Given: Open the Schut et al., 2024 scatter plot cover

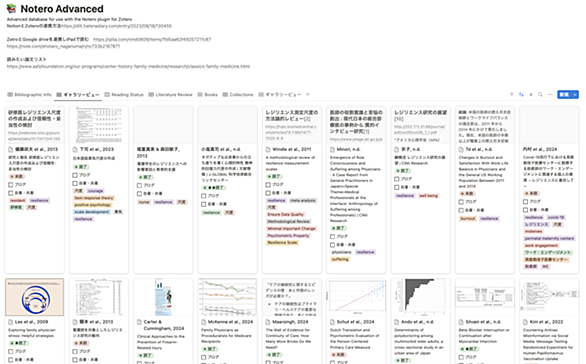Looking at the screenshot, I should (356, 297).
